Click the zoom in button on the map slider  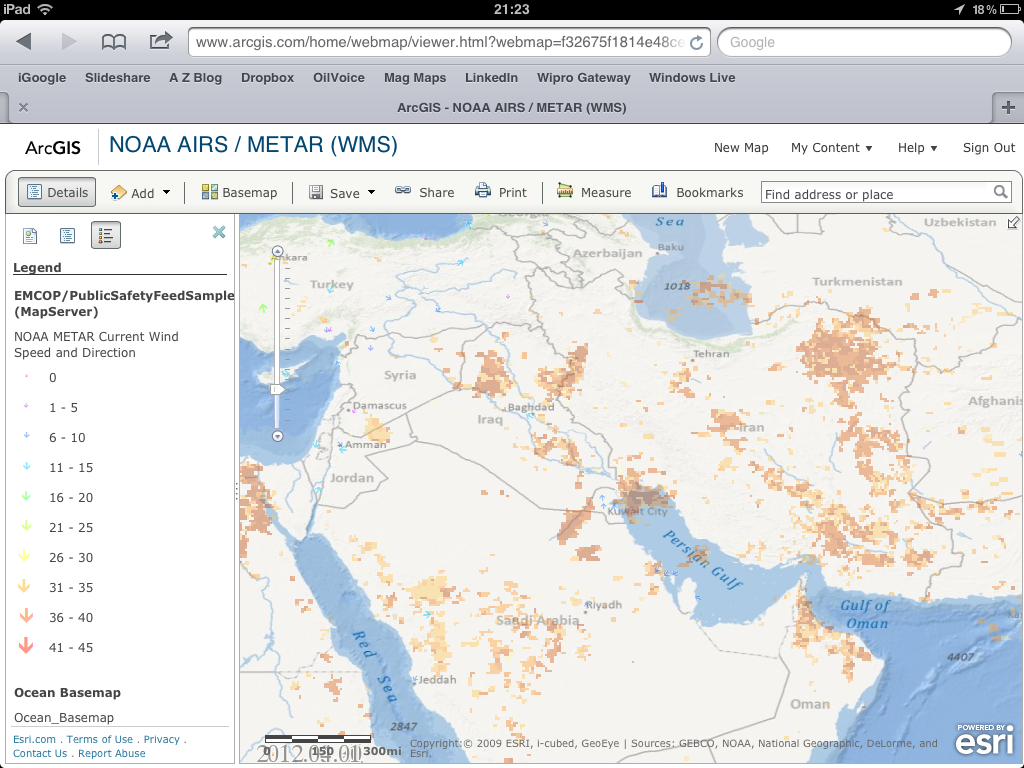point(278,251)
